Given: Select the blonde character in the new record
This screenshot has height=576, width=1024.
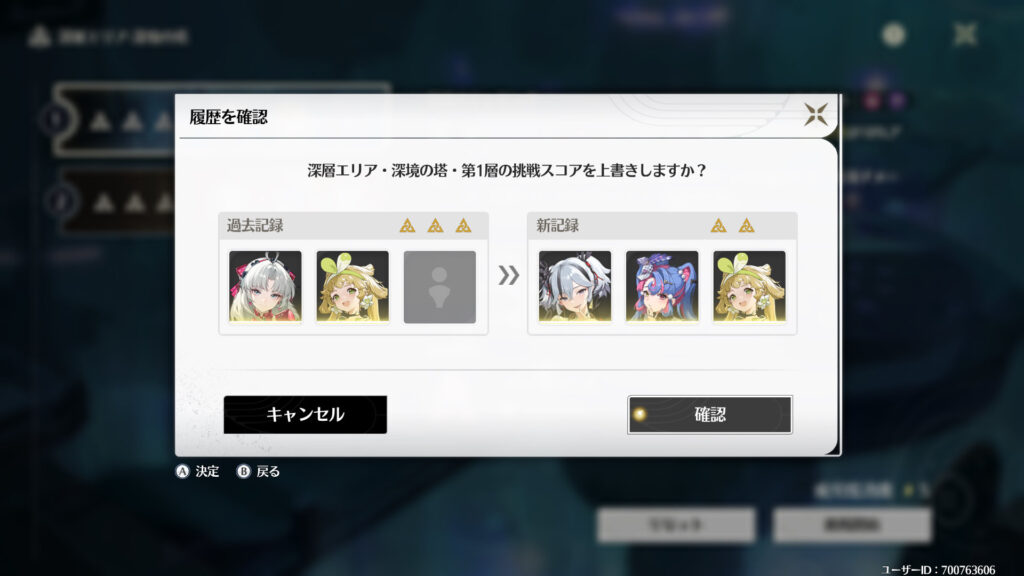Looking at the screenshot, I should [749, 287].
